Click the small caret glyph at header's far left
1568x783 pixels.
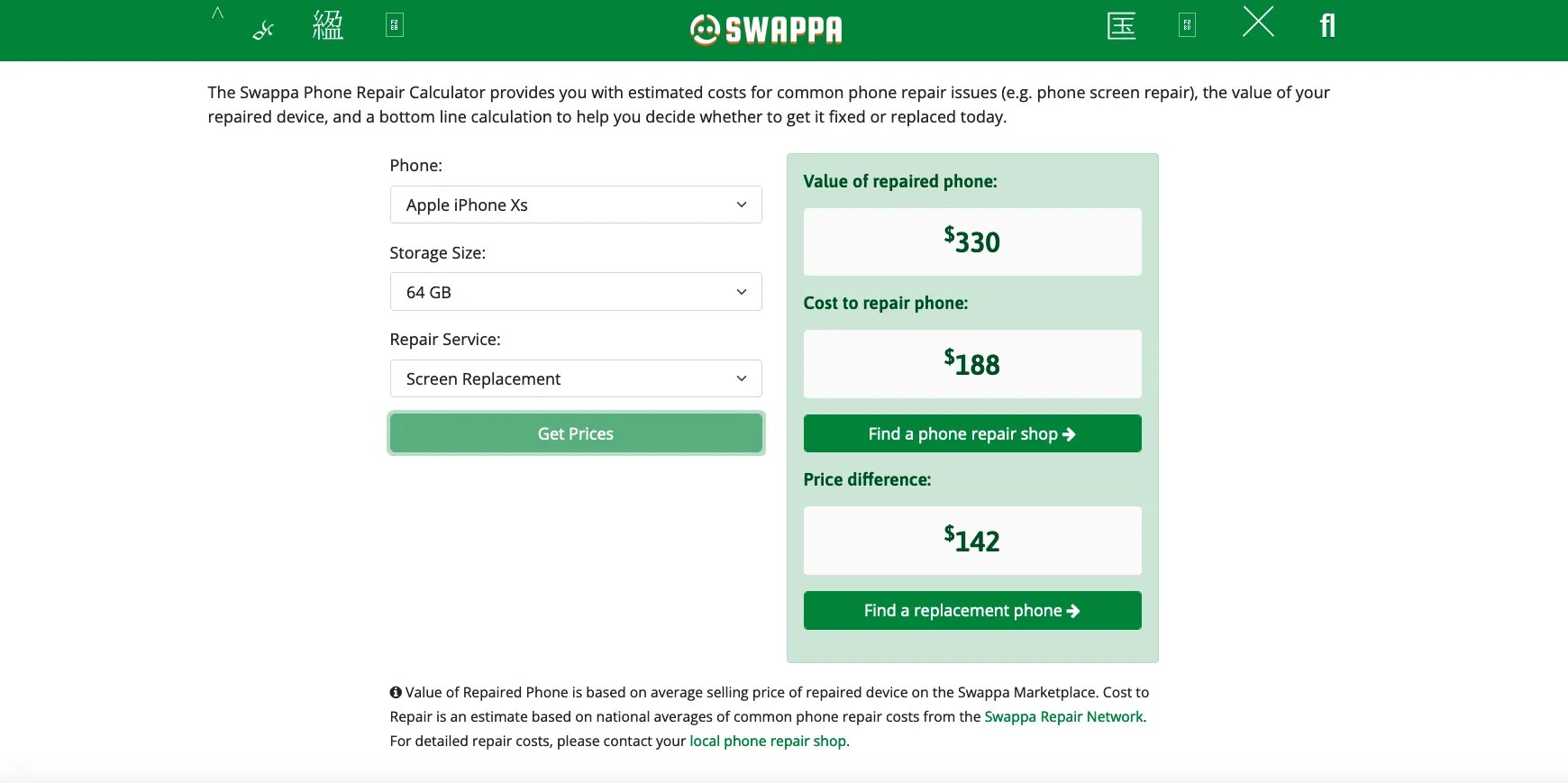217,13
